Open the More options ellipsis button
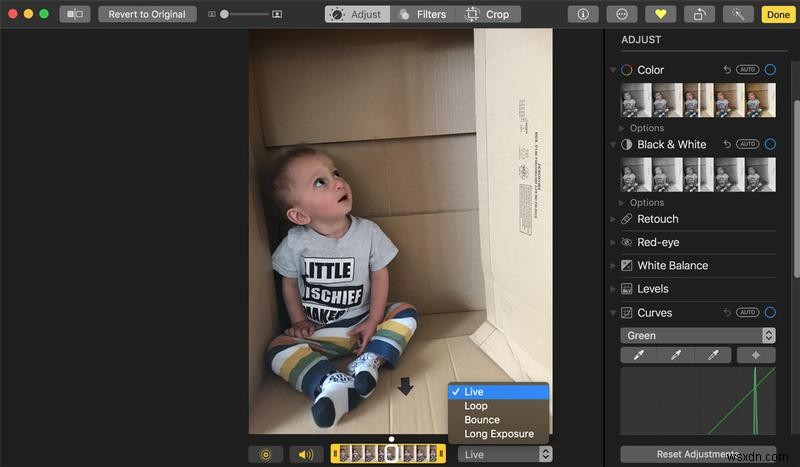The height and width of the screenshot is (467, 800). pyautogui.click(x=621, y=14)
